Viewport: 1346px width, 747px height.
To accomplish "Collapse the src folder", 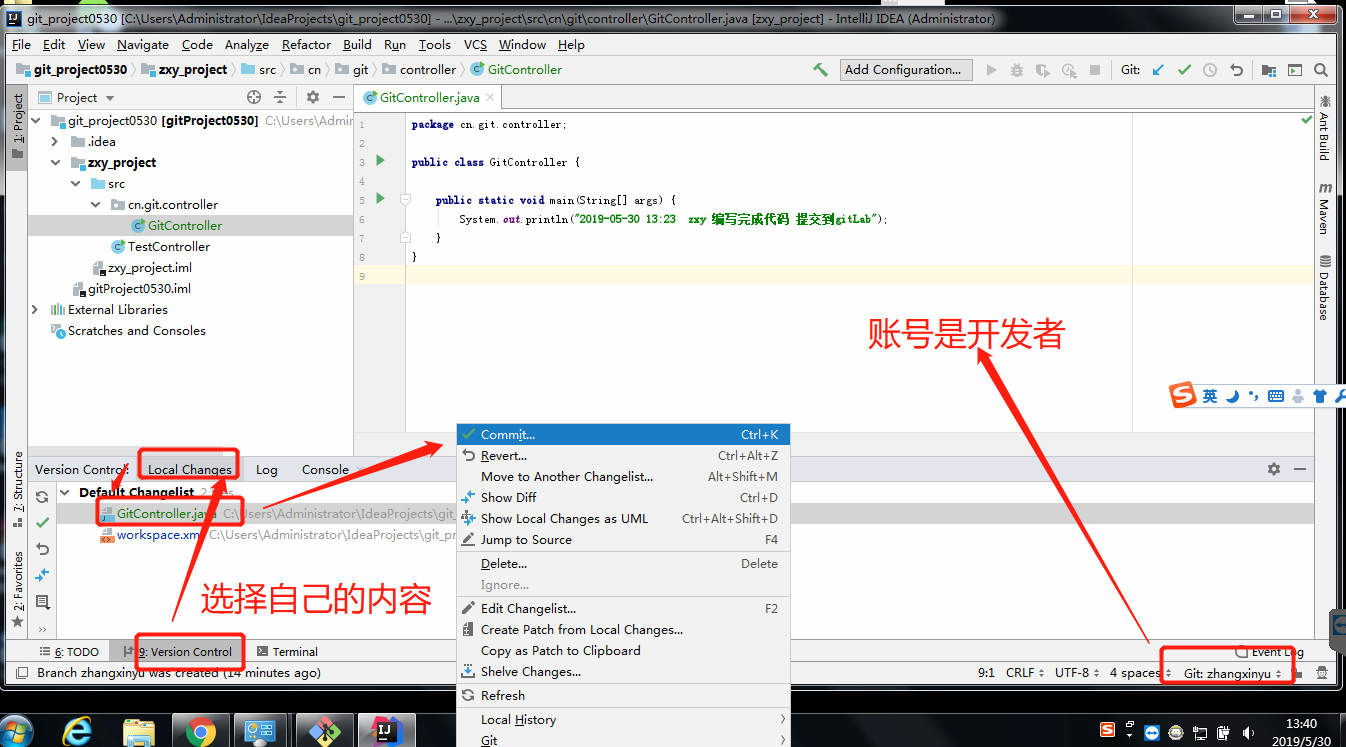I will coord(75,183).
